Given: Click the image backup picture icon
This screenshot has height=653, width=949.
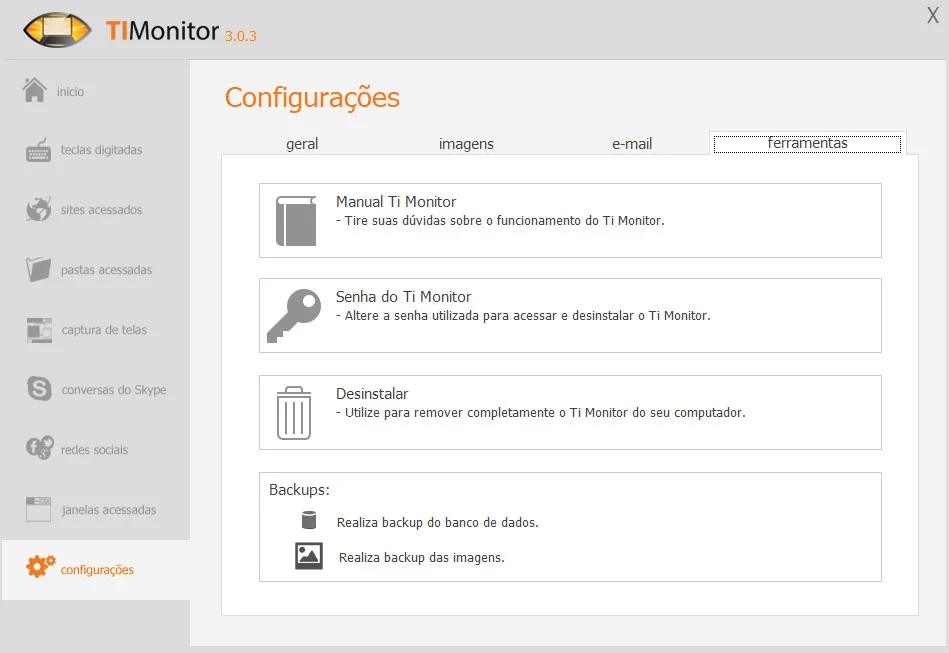Looking at the screenshot, I should [309, 556].
